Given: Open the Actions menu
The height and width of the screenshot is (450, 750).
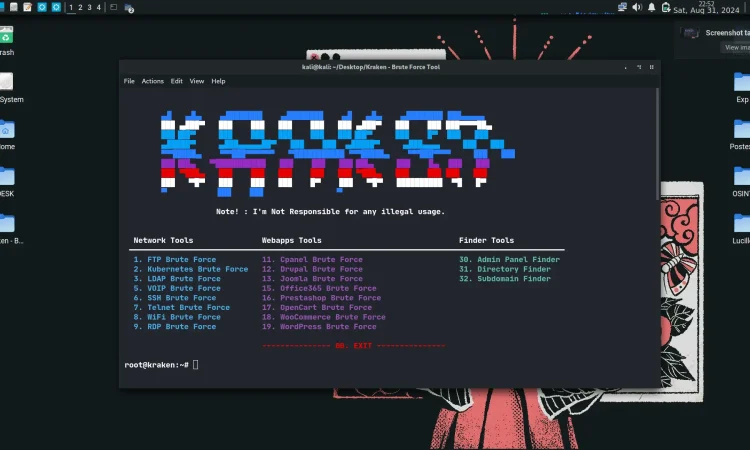Looking at the screenshot, I should point(153,81).
